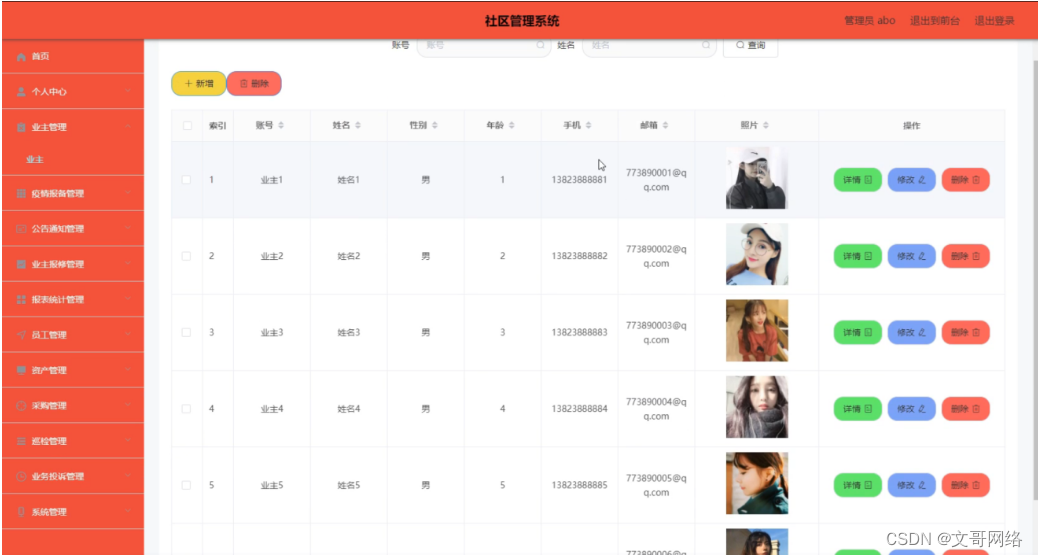1038x557 pixels.
Task: Click the phone icon beside 系统管理
Action: (21, 511)
